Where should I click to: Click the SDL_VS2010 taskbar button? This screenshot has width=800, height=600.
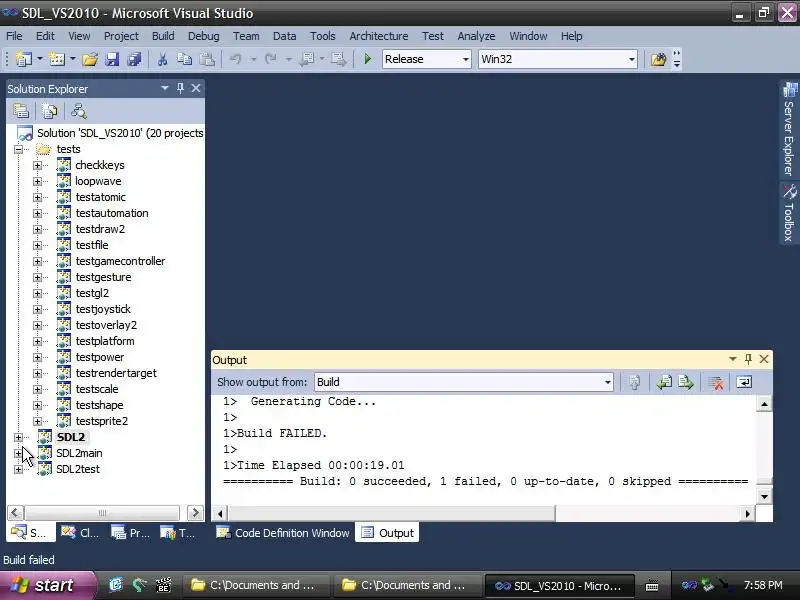coord(559,586)
